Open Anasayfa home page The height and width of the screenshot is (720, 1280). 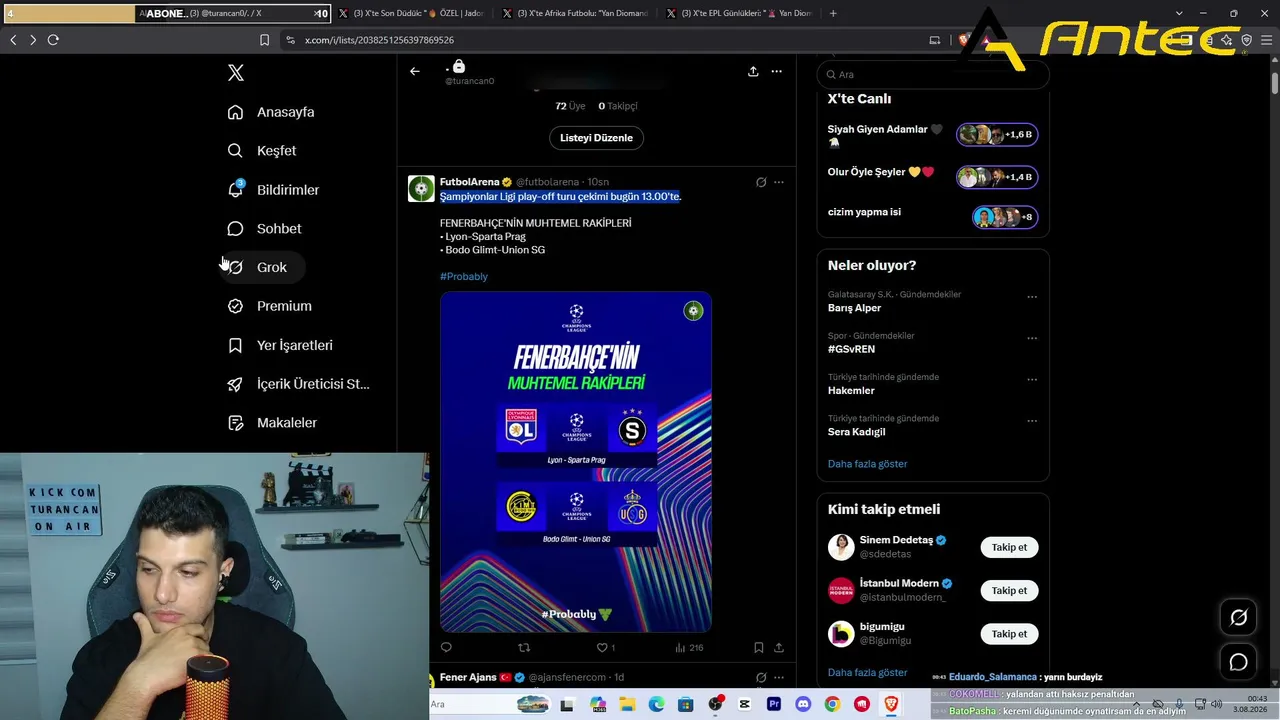[271, 112]
